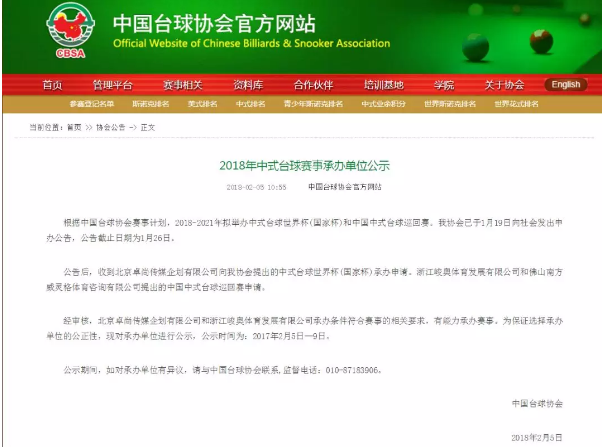Open the 管理平台 menu item
The image size is (602, 447).
[x=112, y=85]
